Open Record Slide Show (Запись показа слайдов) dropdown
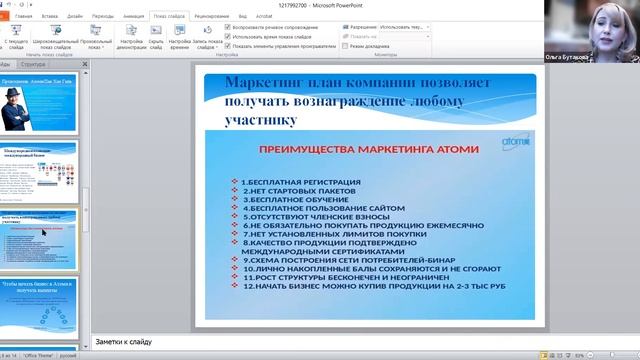640x360 pixels. (x=207, y=37)
